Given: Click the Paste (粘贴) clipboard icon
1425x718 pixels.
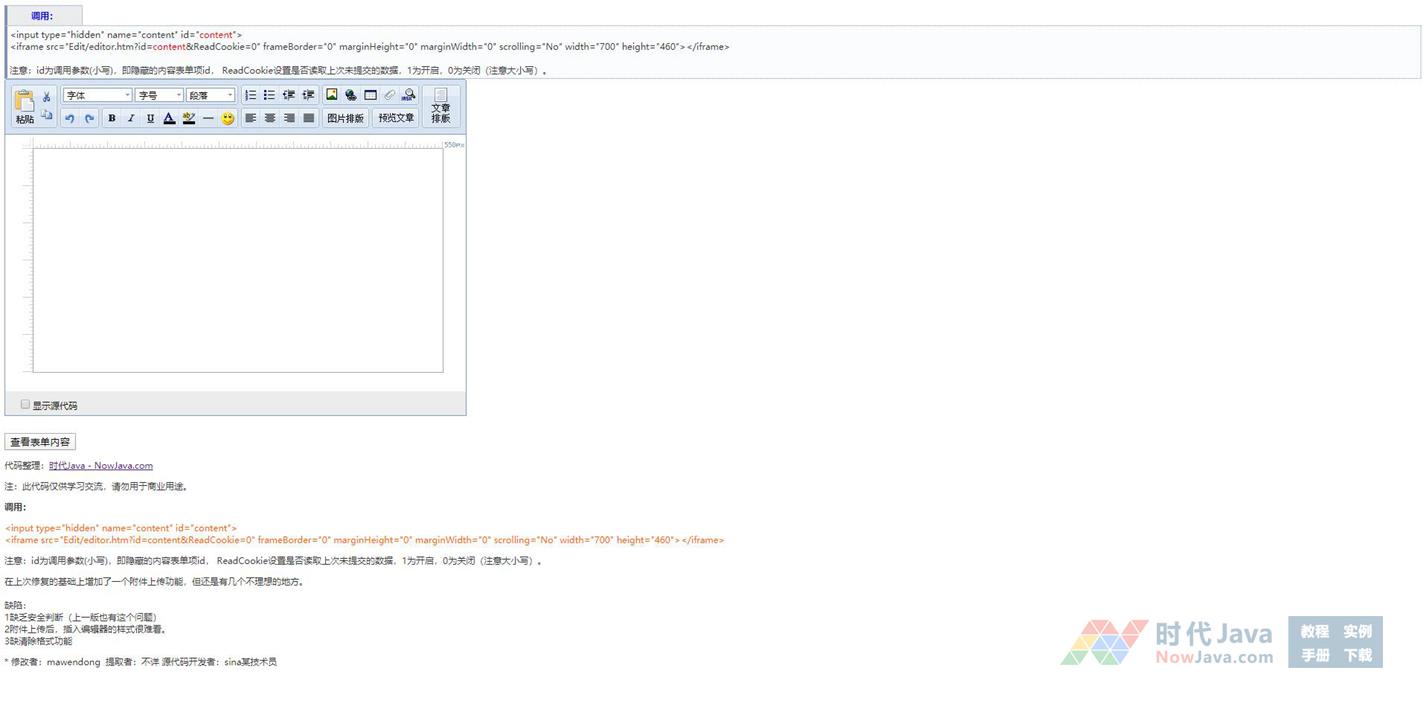Looking at the screenshot, I should click(24, 106).
